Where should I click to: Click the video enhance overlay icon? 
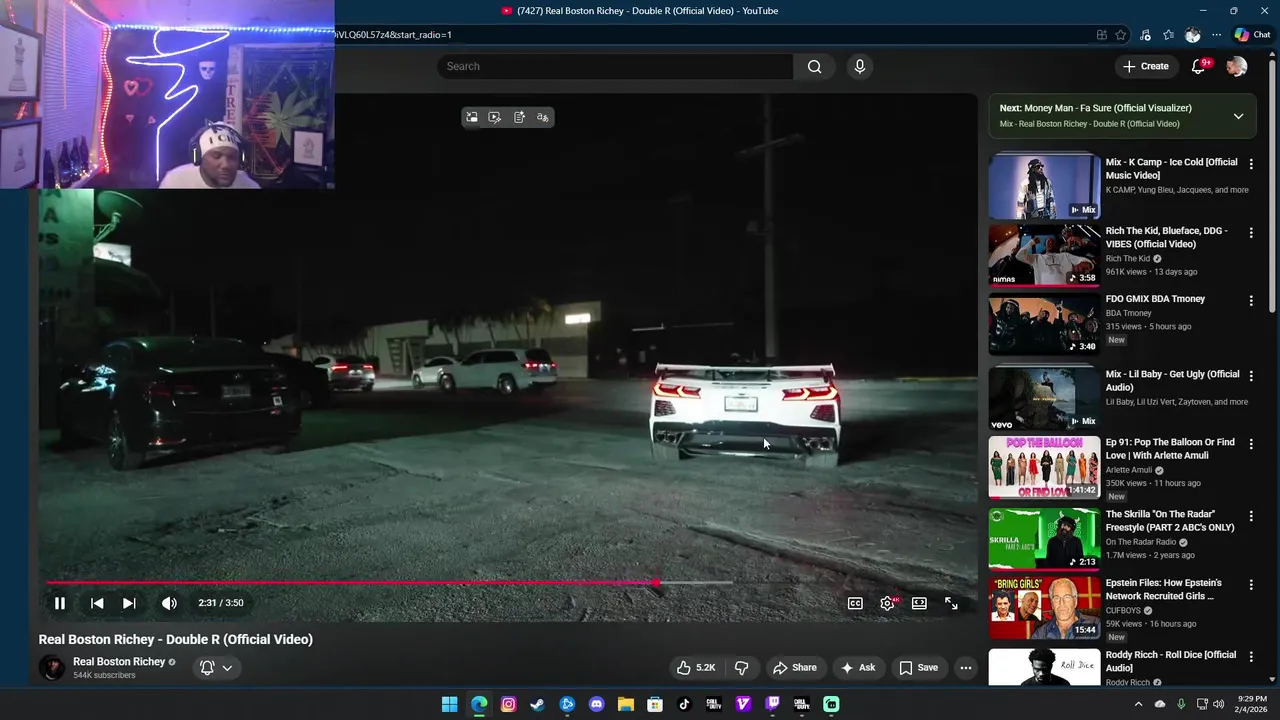click(x=495, y=117)
